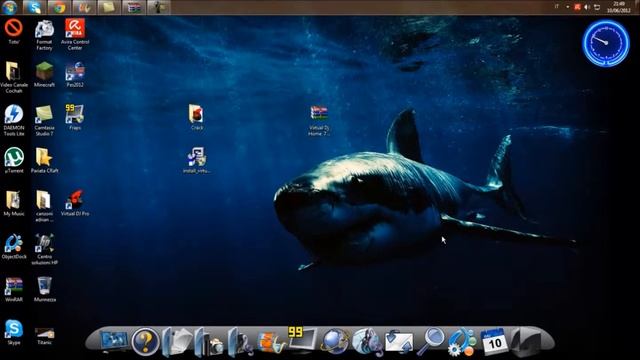640x360 pixels.
Task: Click the music-note disc dock icon
Action: pos(367,341)
